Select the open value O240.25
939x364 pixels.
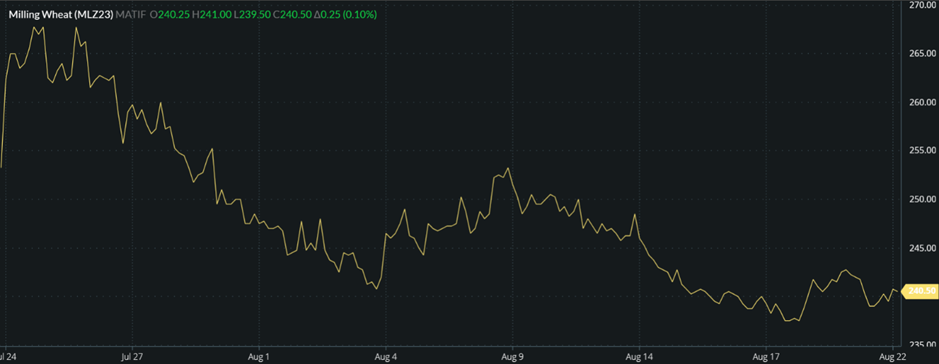click(171, 15)
